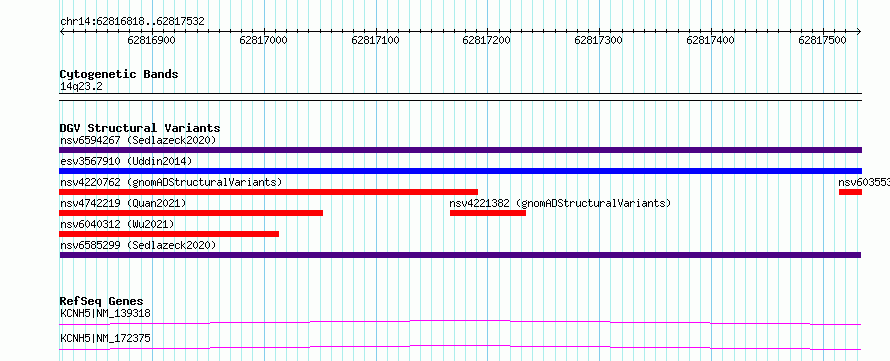Open gene KCNH5|NM_139318 label
Screen dimensions: 890x361
pyautogui.click(x=105, y=313)
